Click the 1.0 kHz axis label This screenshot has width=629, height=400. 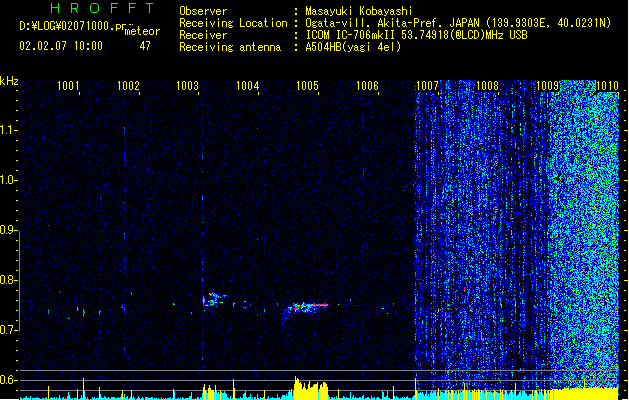[x=8, y=180]
